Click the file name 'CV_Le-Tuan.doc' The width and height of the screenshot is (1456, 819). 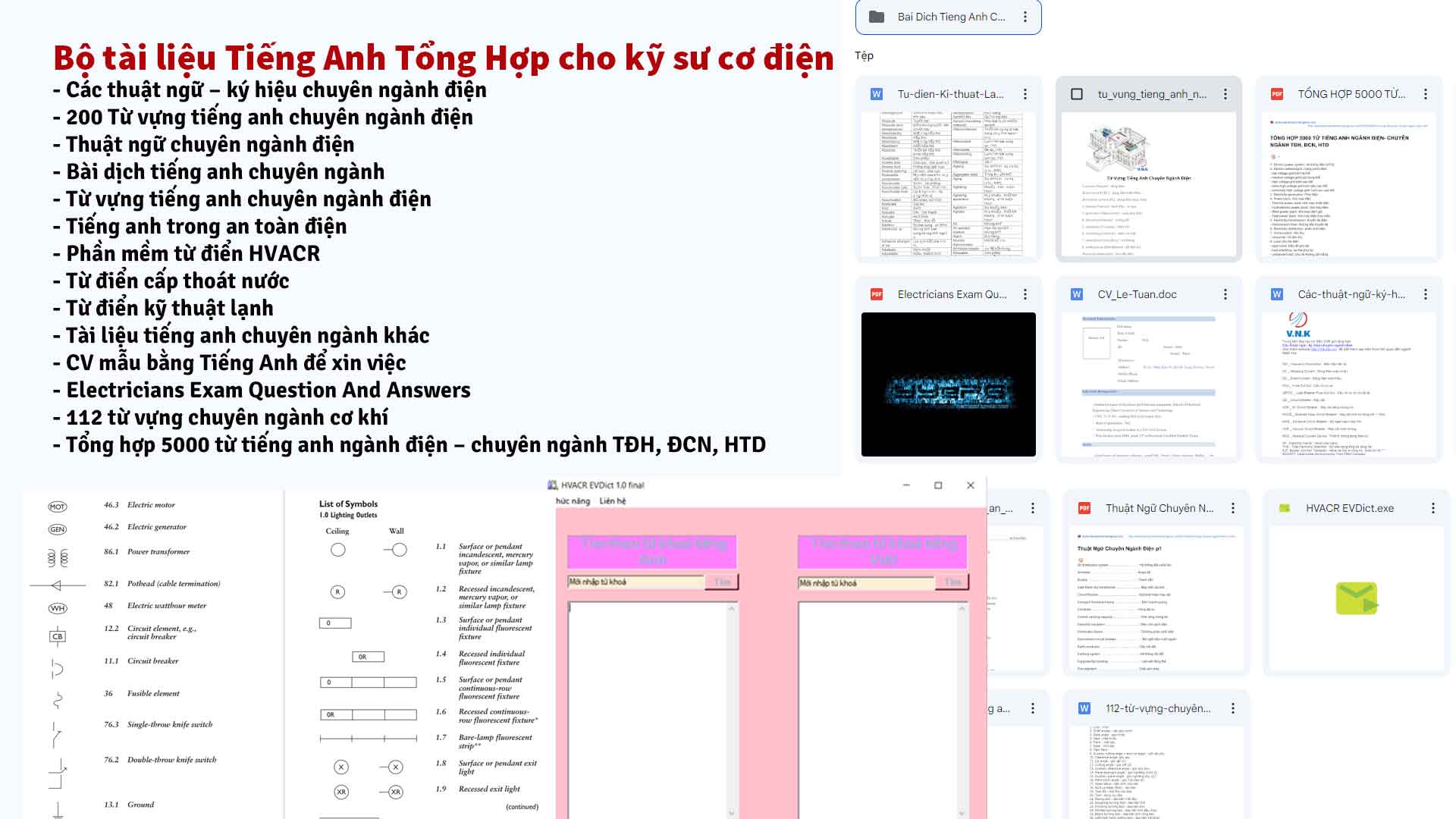point(1137,294)
